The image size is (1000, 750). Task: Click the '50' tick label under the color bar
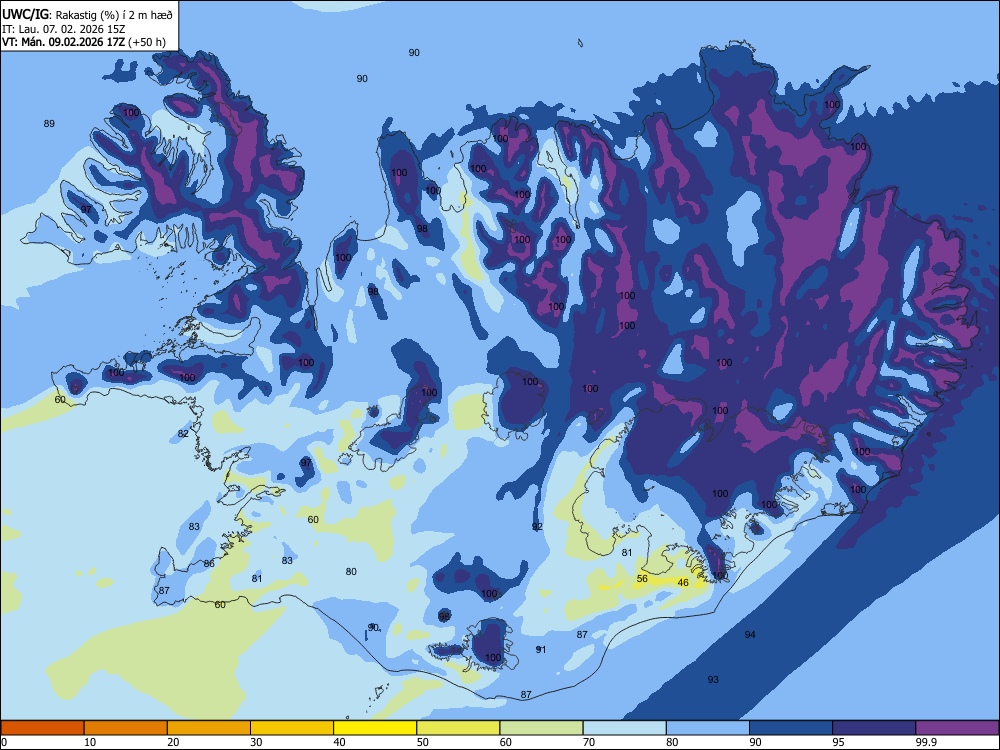(x=423, y=742)
